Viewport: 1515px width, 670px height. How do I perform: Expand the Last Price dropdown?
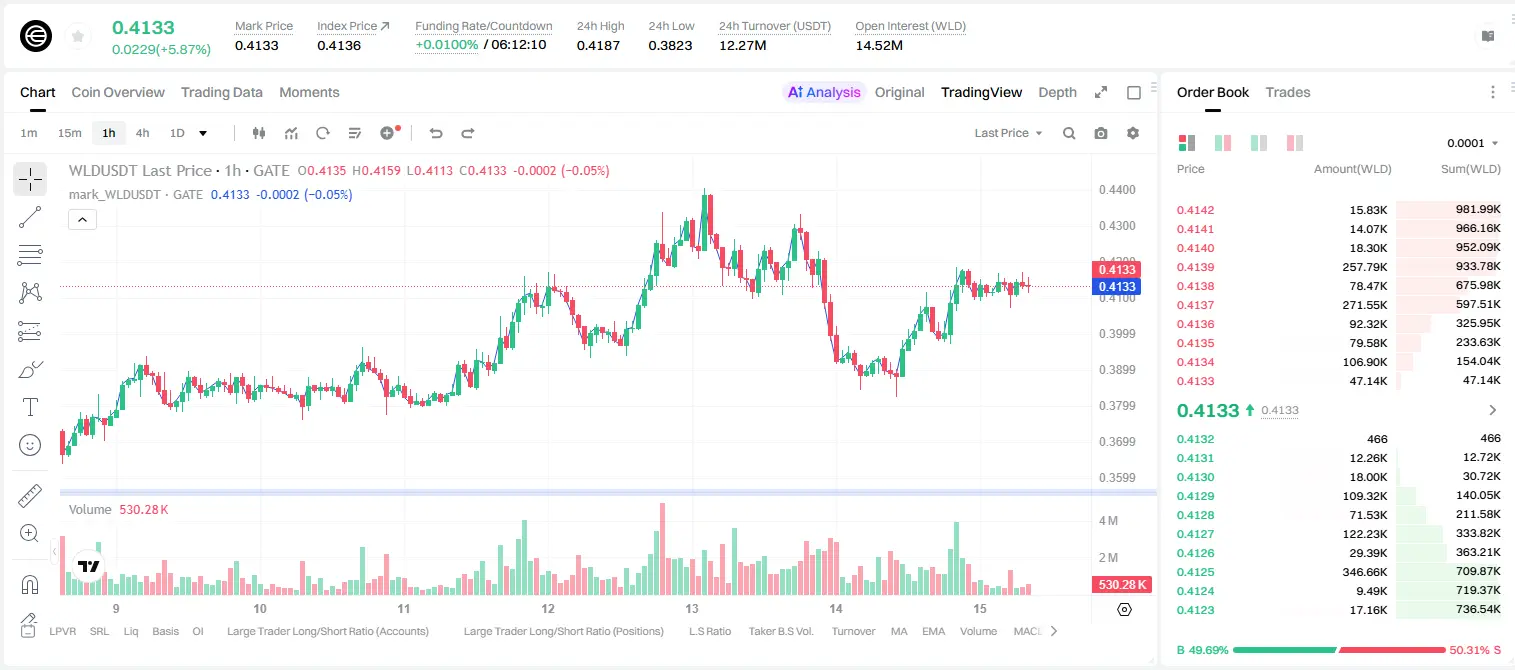(x=1008, y=133)
